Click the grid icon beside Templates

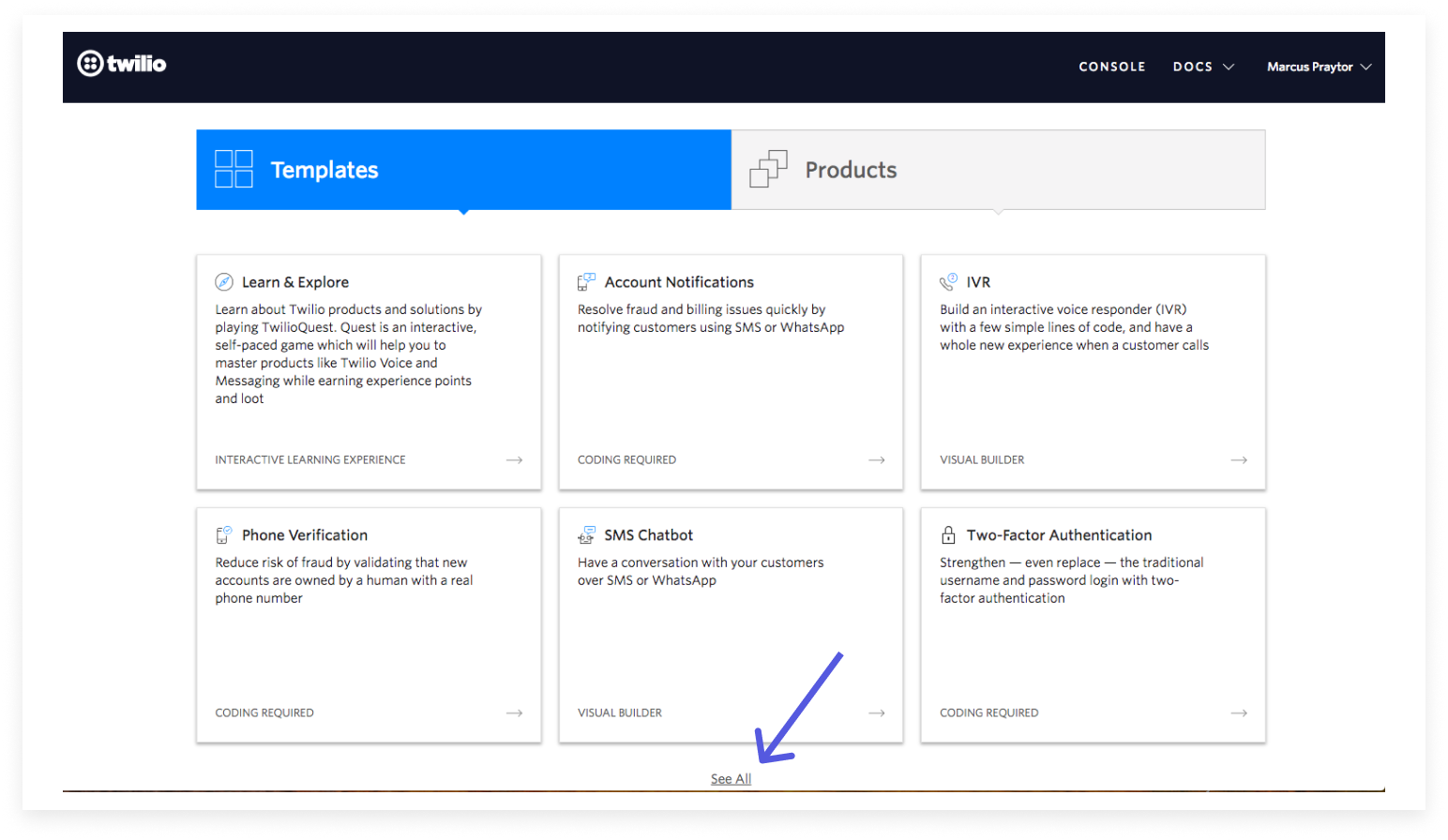[x=234, y=169]
